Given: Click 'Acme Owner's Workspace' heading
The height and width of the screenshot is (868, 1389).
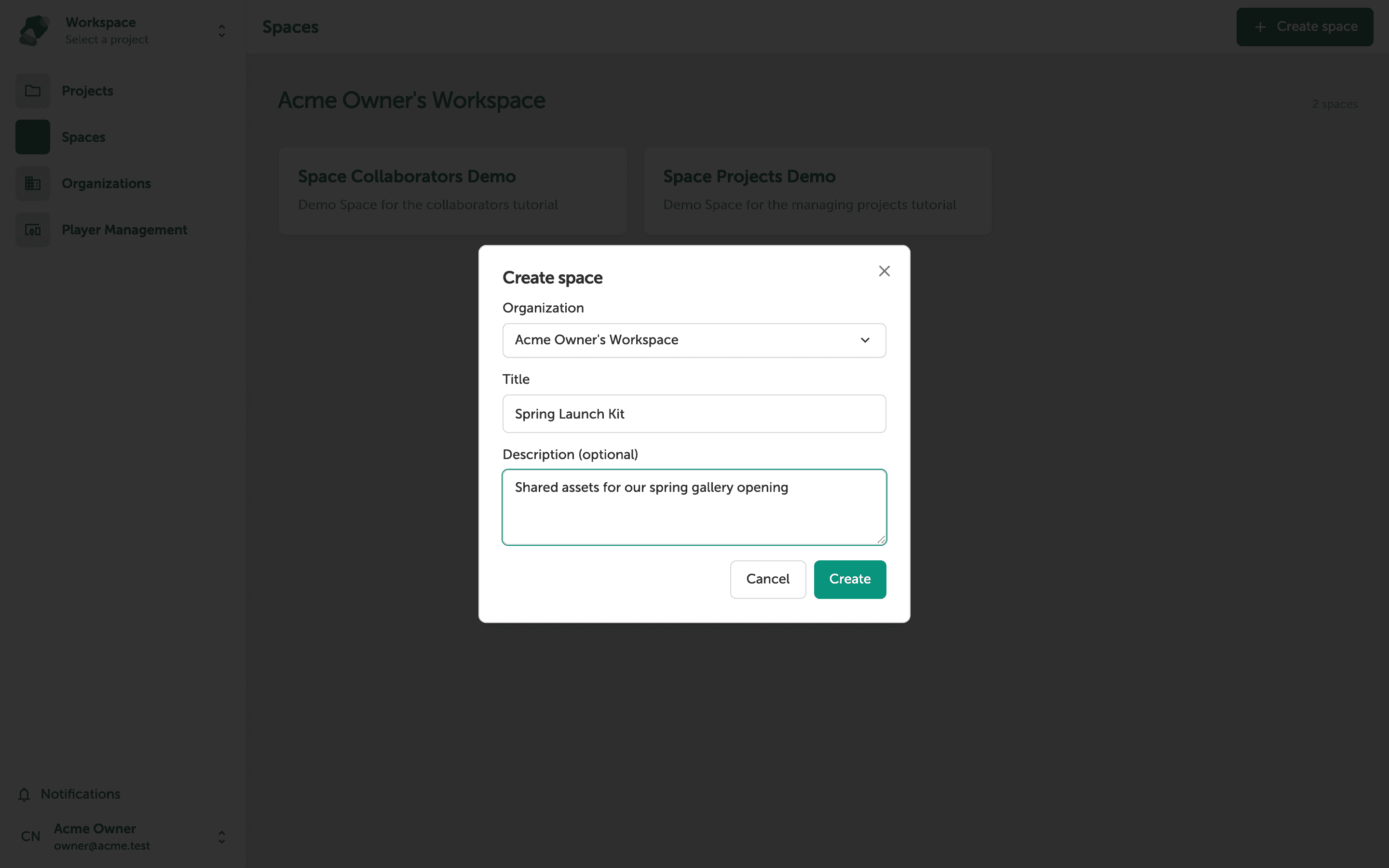Looking at the screenshot, I should 411,100.
